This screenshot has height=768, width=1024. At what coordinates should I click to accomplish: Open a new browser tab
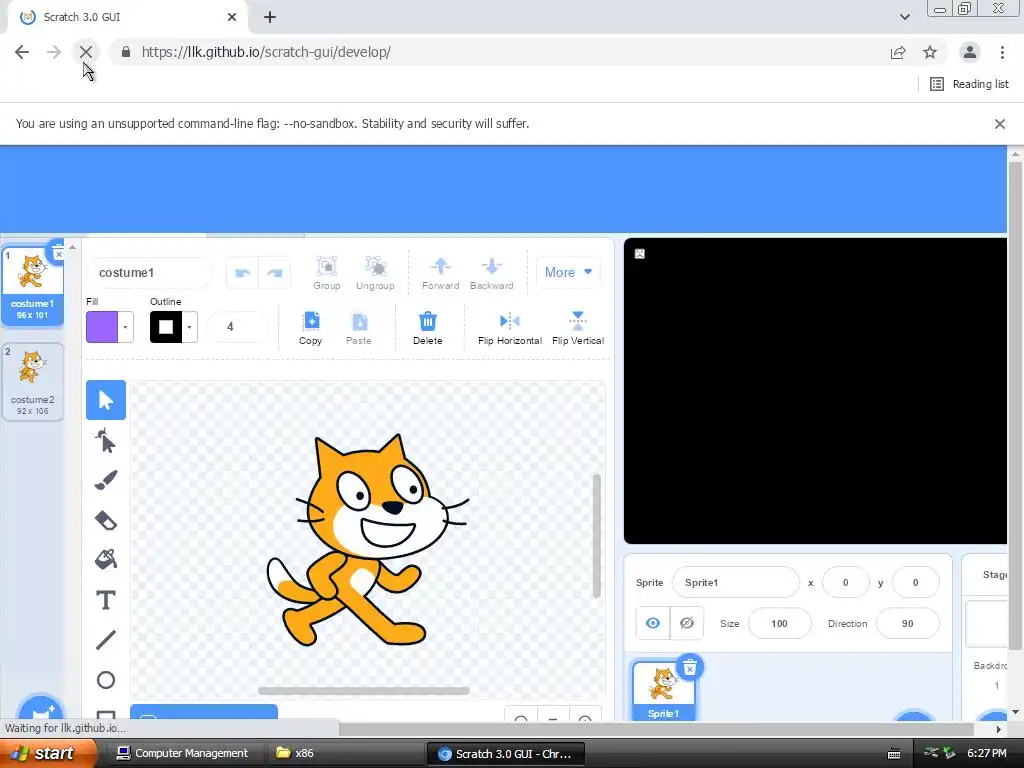click(x=270, y=17)
